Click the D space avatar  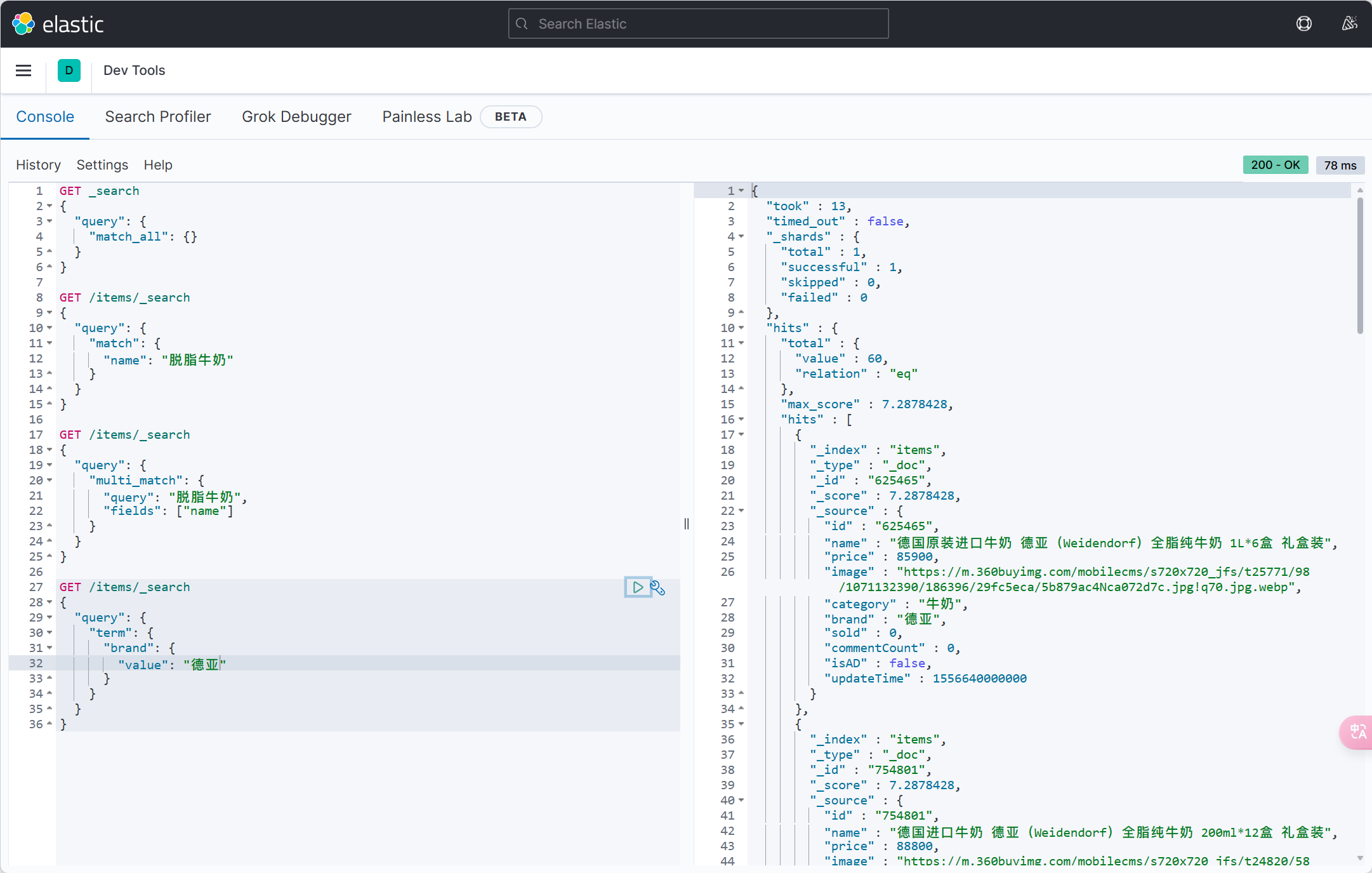(69, 70)
